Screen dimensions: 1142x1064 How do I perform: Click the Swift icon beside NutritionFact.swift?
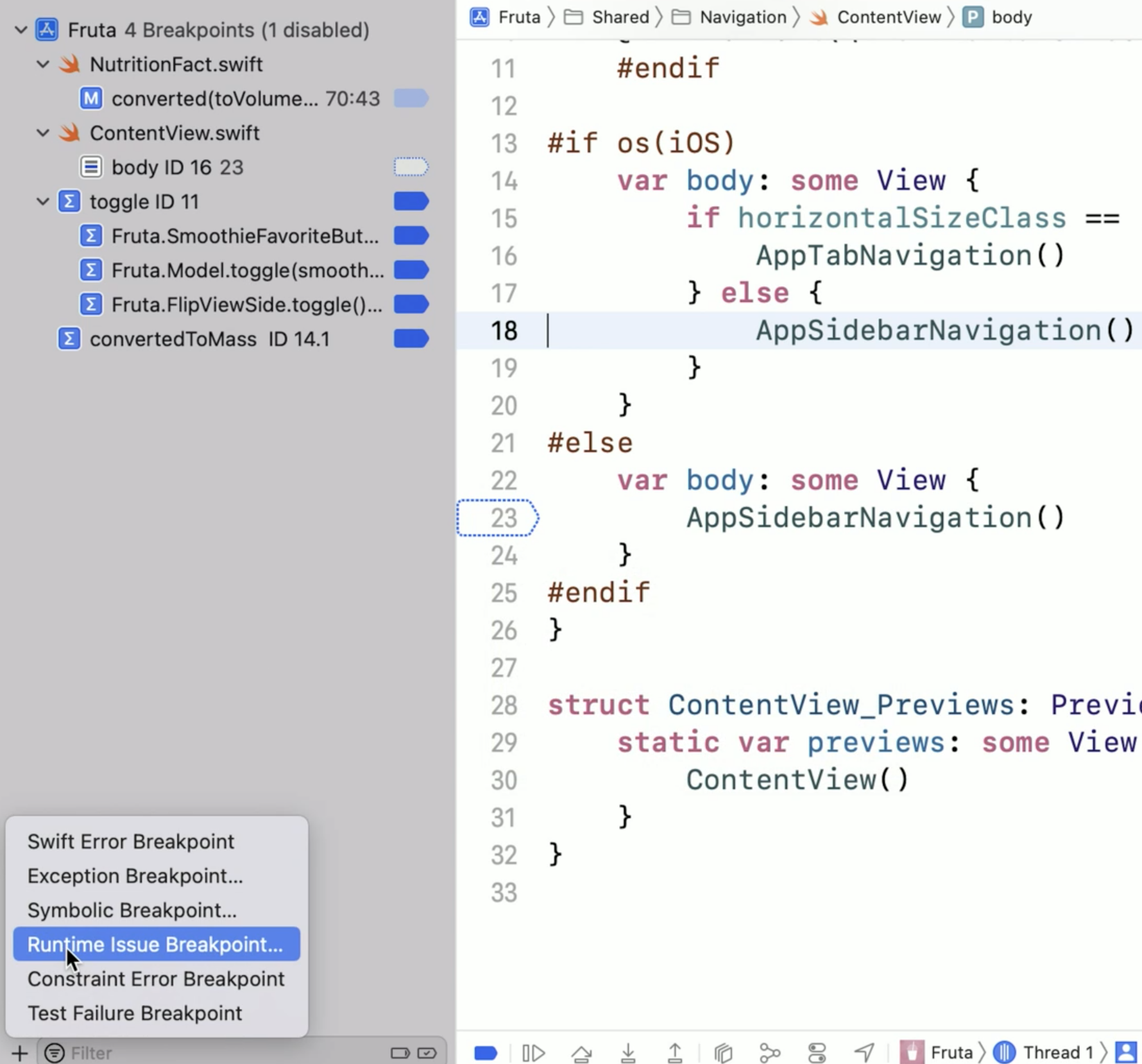tap(69, 65)
